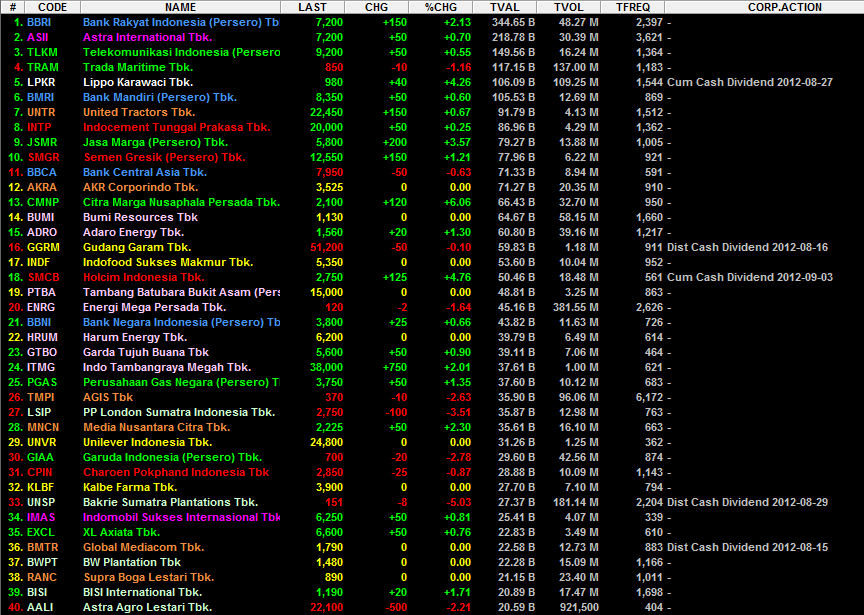Screen dimensions: 864x615
Task: Select stock code TRAM
Action: [42, 67]
